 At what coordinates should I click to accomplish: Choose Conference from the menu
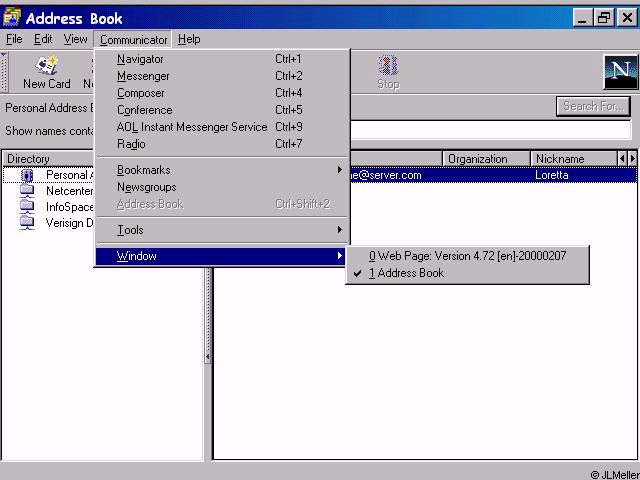click(x=222, y=110)
